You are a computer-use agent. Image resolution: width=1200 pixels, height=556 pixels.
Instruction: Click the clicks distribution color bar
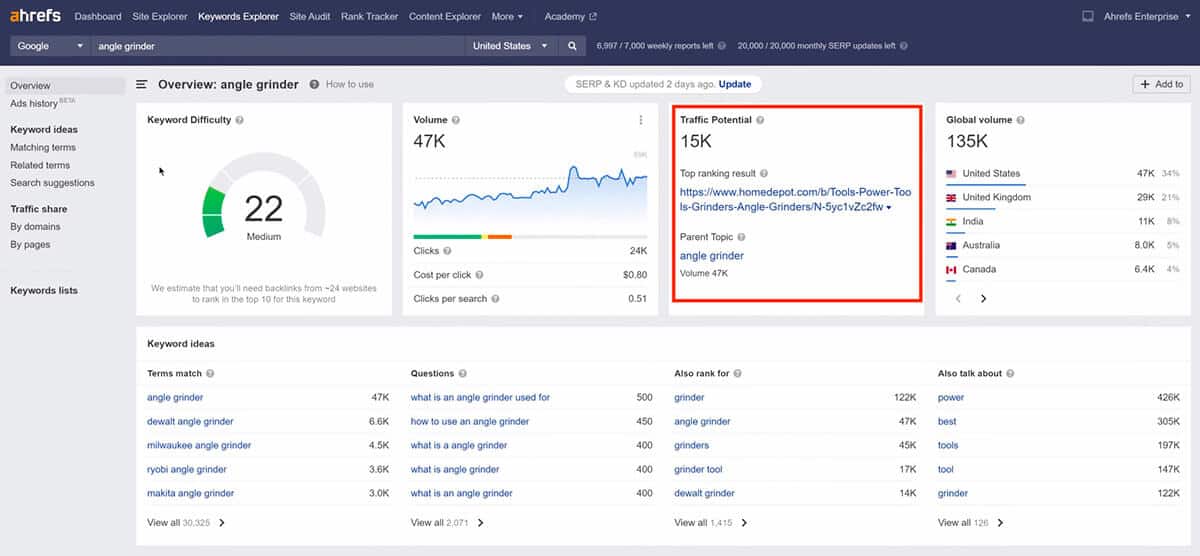tap(530, 237)
